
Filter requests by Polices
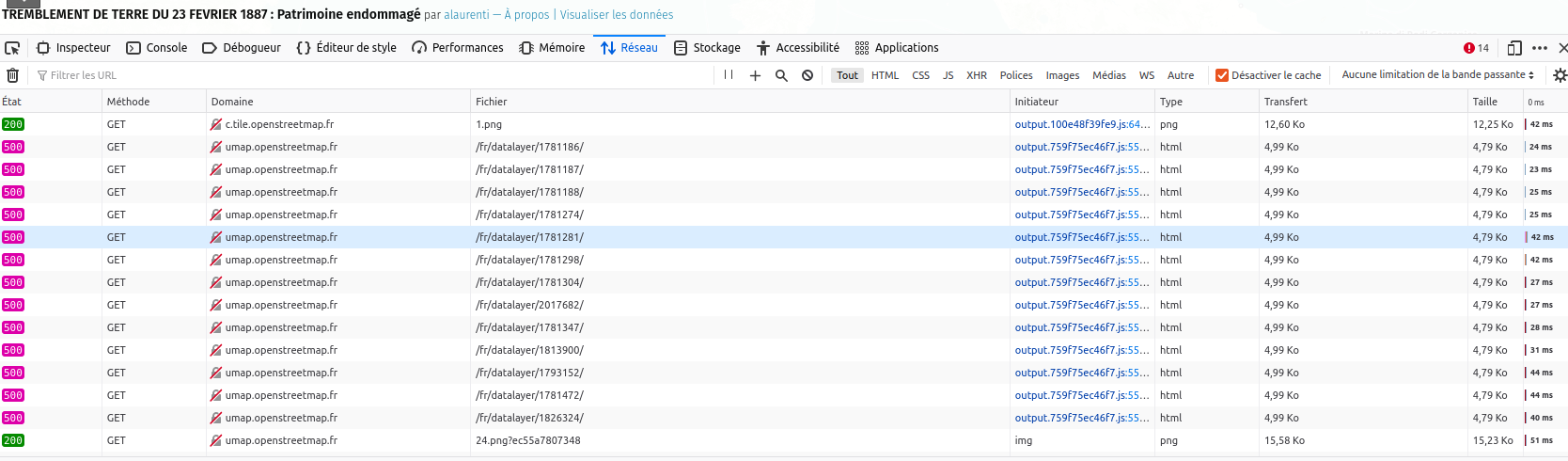pos(1016,75)
